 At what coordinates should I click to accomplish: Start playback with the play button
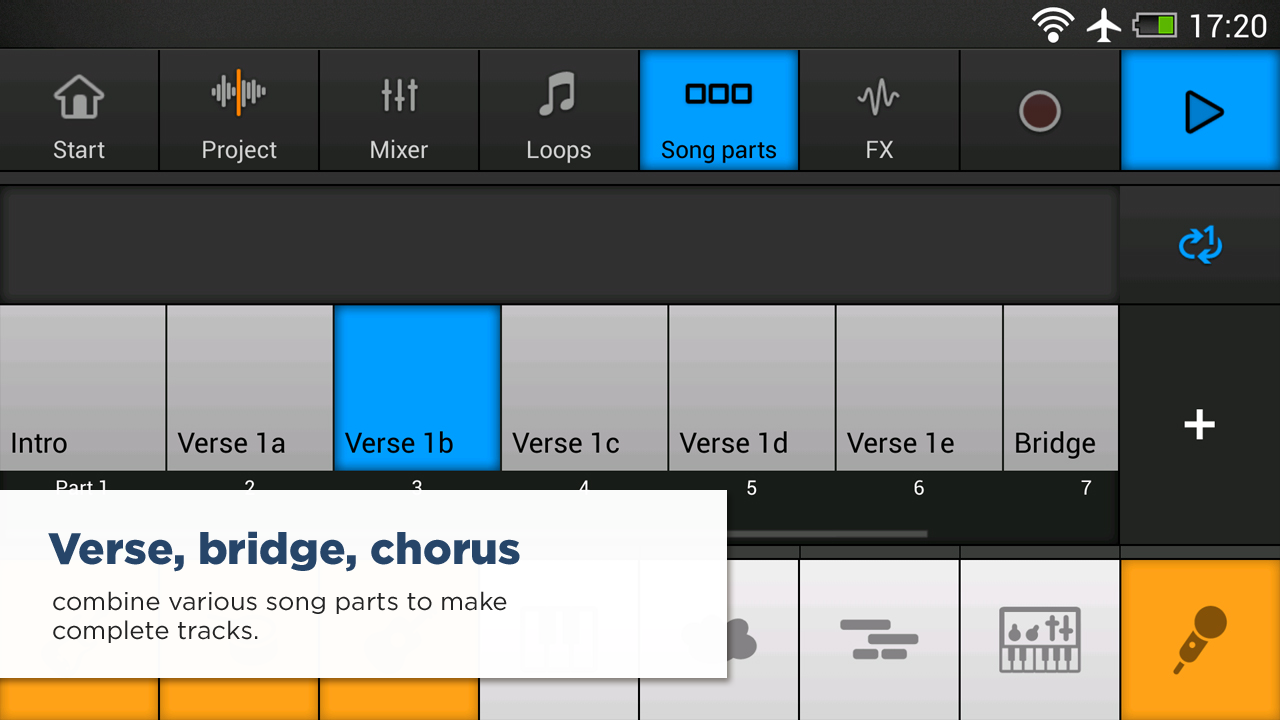1201,111
